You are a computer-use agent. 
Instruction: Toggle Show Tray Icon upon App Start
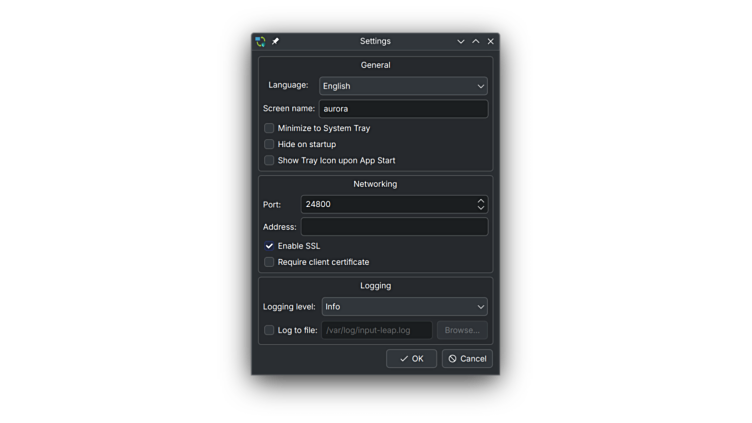(x=269, y=160)
